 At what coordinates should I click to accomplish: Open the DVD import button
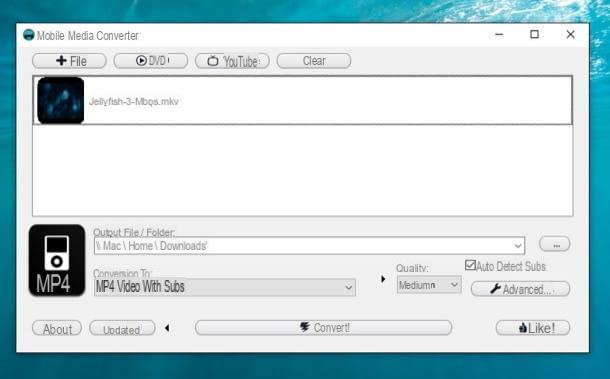[x=151, y=61]
